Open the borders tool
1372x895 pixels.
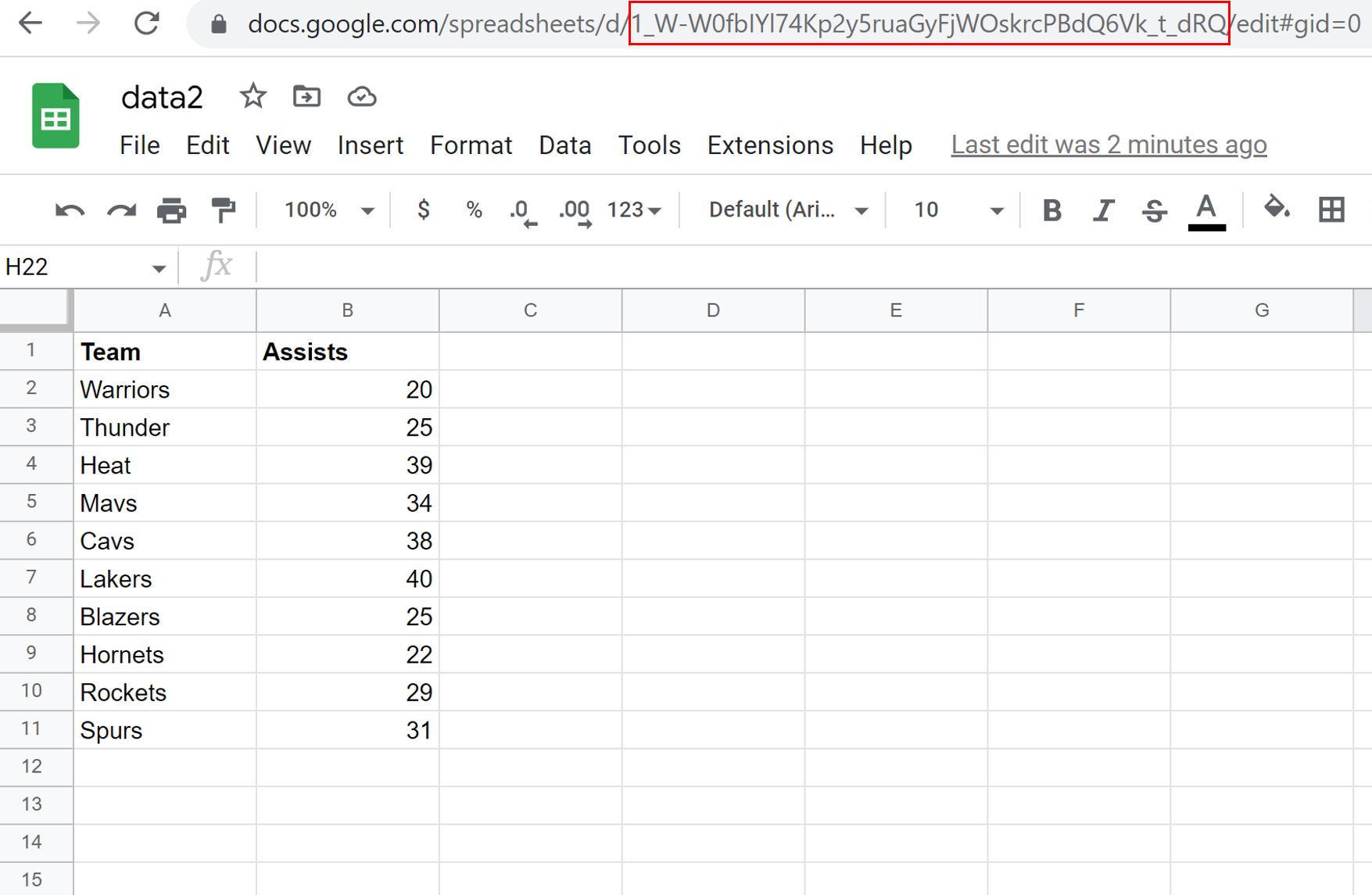[1330, 209]
